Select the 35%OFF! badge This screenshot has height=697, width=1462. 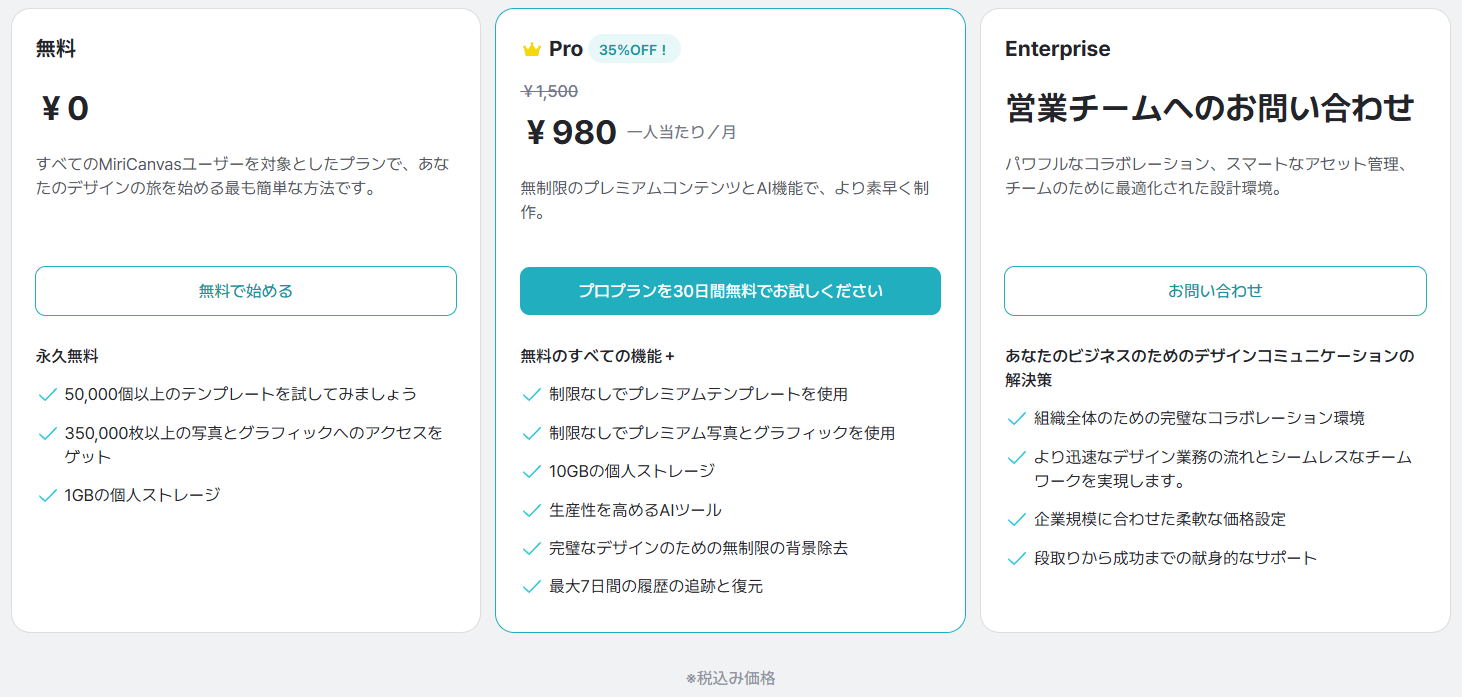click(634, 49)
